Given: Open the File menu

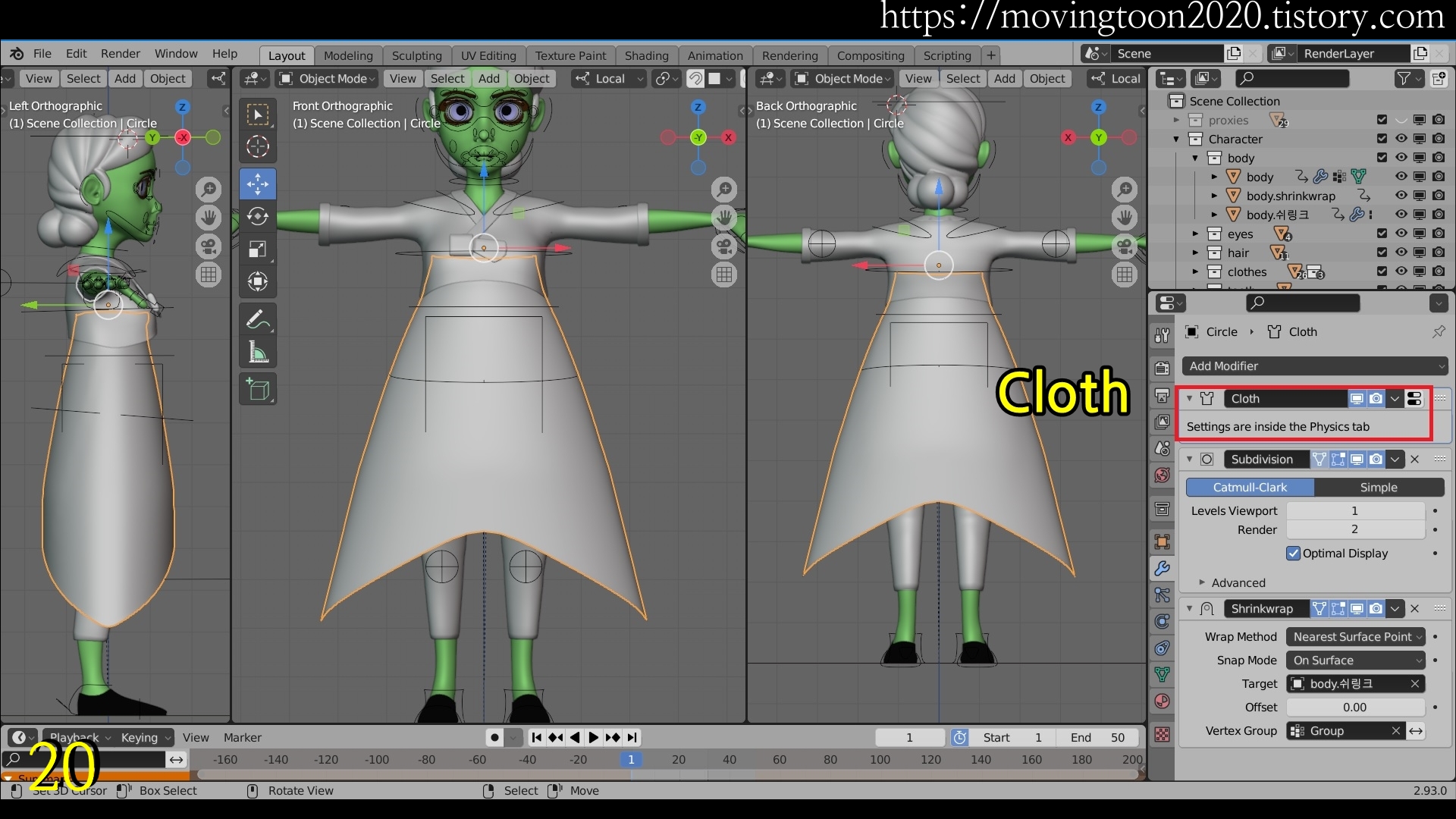Looking at the screenshot, I should [42, 54].
